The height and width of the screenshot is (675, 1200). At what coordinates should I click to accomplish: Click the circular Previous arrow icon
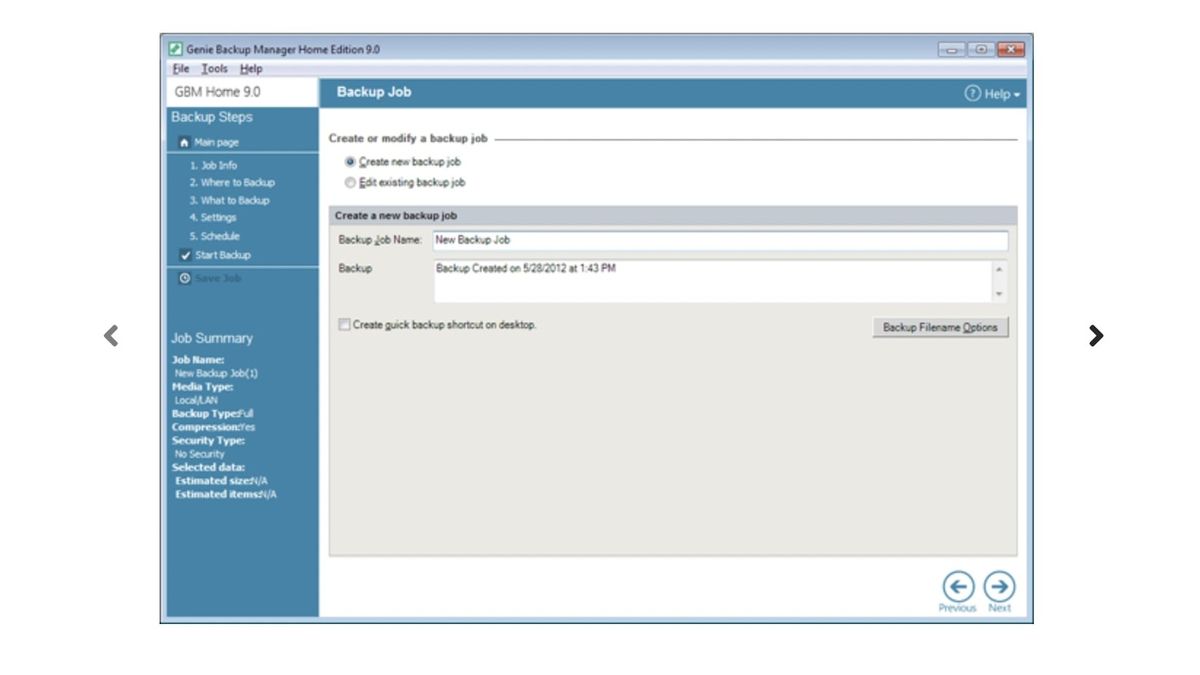(958, 586)
